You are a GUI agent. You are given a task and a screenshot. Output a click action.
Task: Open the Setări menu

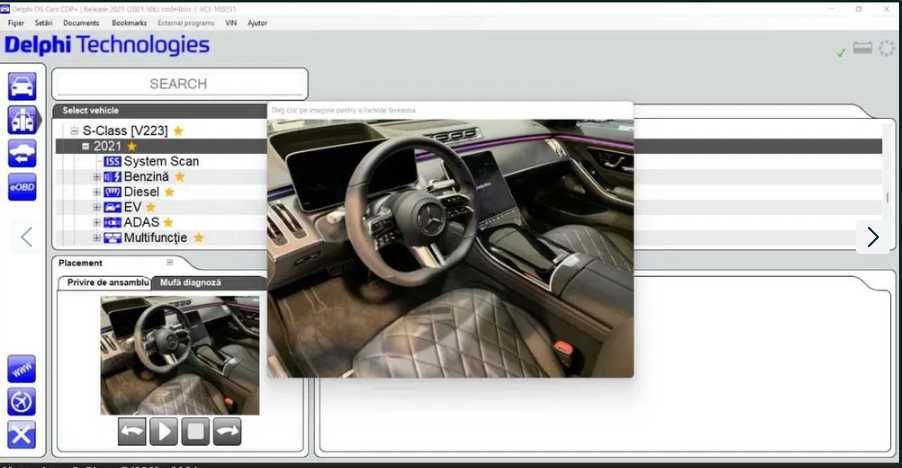(x=43, y=23)
